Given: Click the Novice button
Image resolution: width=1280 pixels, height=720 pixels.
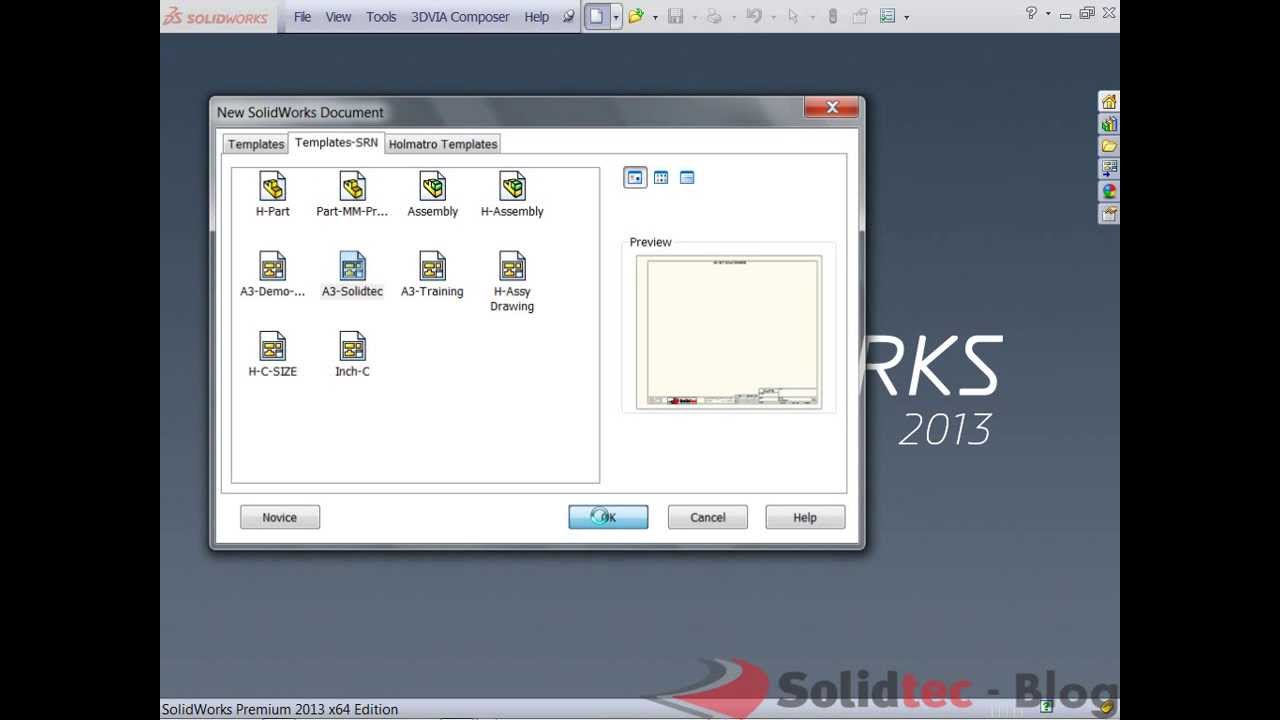Looking at the screenshot, I should point(280,517).
